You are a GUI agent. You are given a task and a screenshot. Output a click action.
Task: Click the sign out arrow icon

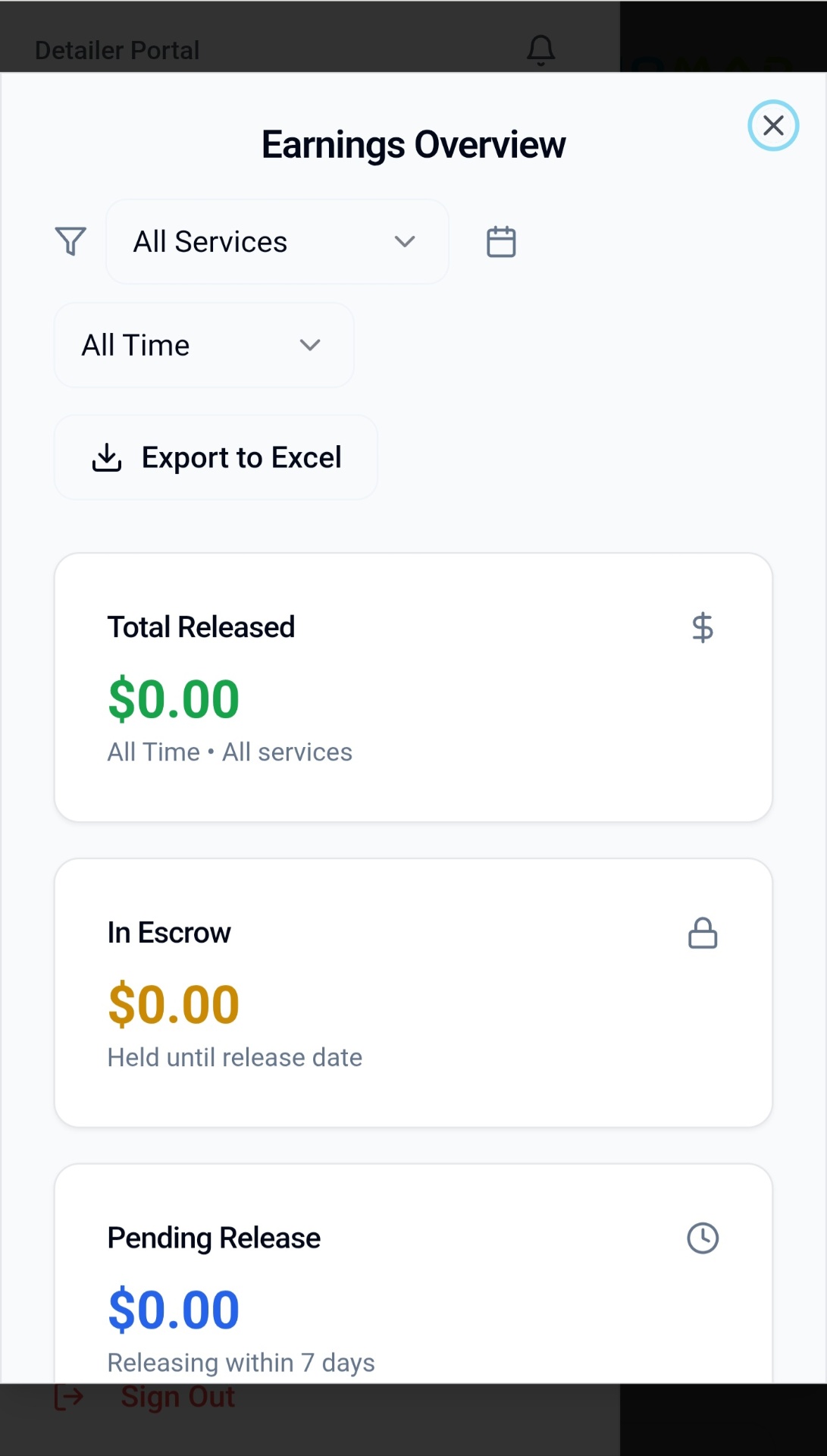coord(69,1397)
